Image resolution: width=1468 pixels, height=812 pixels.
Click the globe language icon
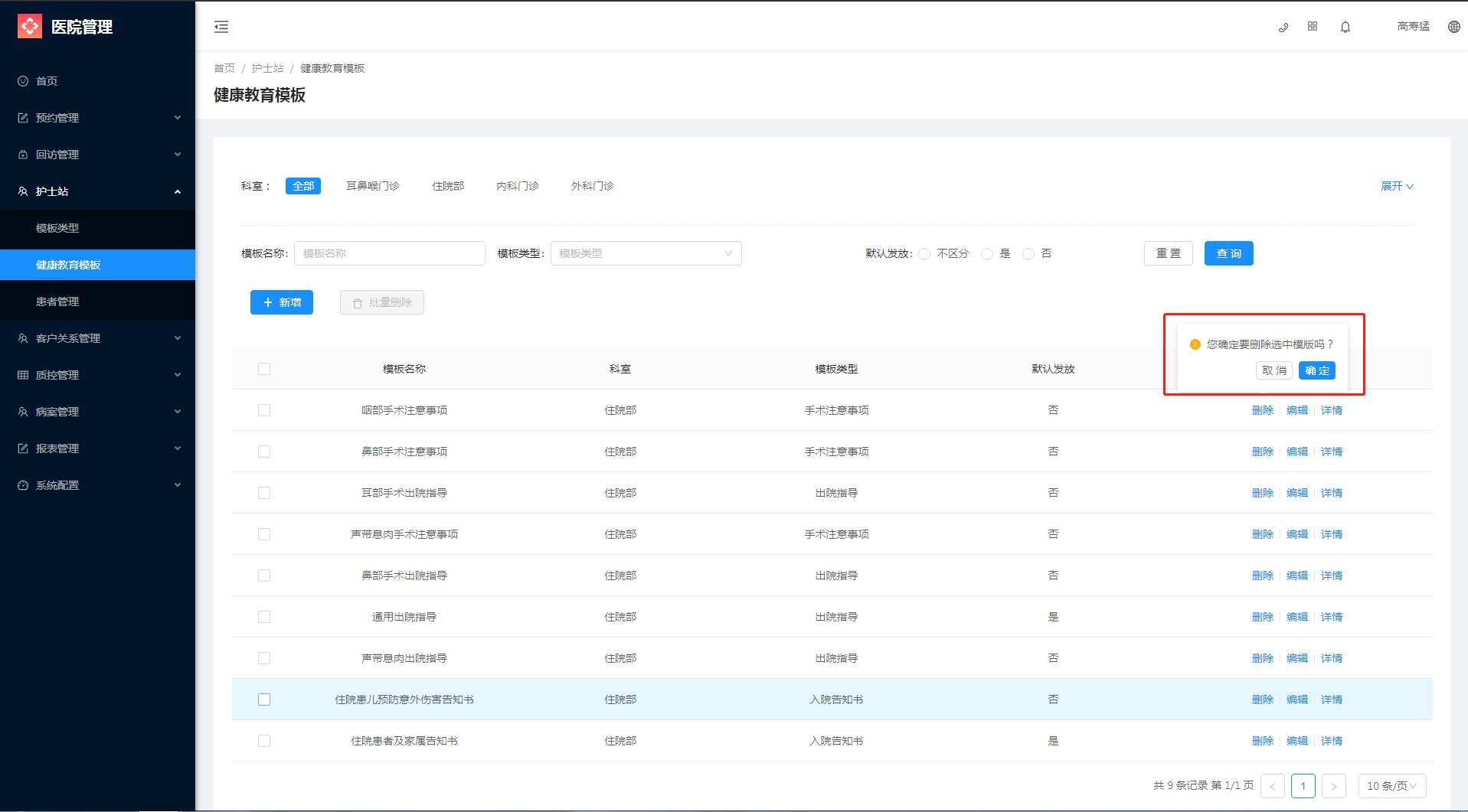1454,27
